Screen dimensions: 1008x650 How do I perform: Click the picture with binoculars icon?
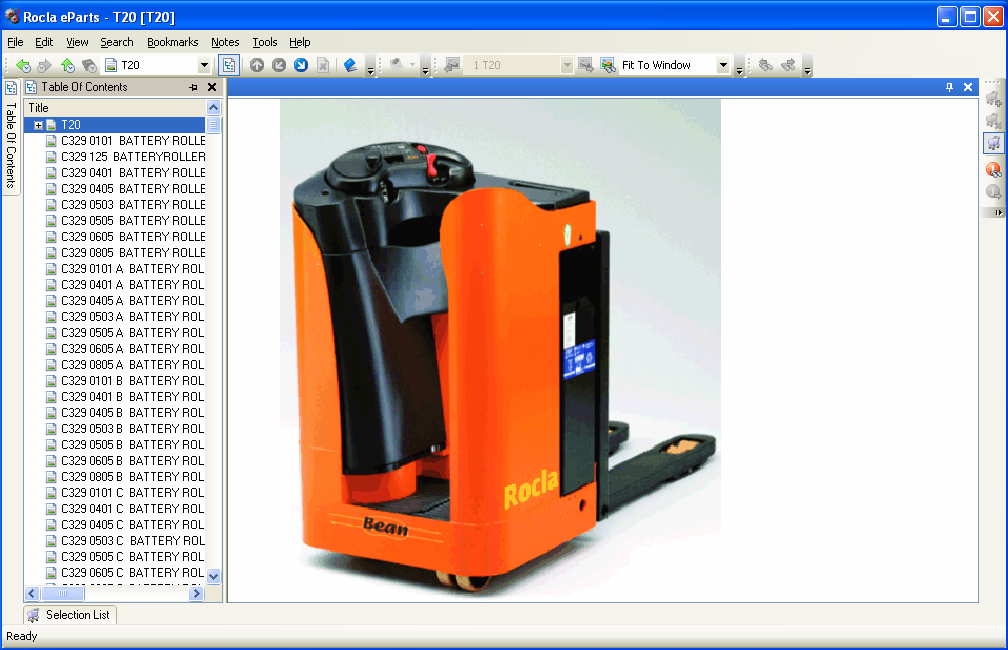pyautogui.click(x=608, y=65)
